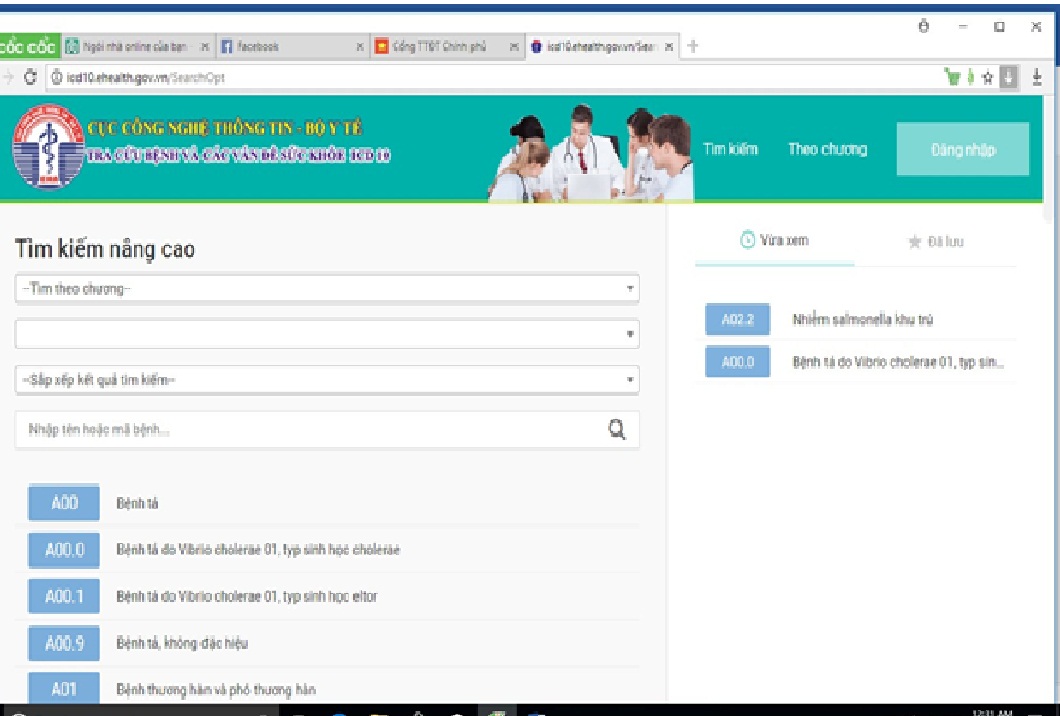The width and height of the screenshot is (1060, 716).
Task: Click Bệnh tả do Vibrio cholerae typ eltor result
Action: pyautogui.click(x=247, y=596)
